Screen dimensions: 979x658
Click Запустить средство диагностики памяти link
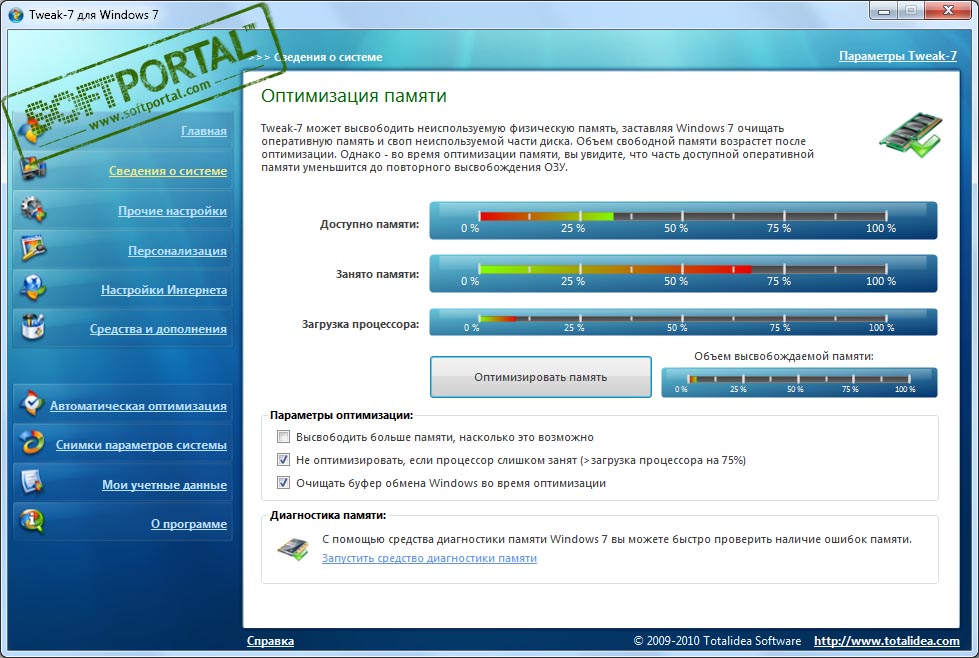pos(430,558)
